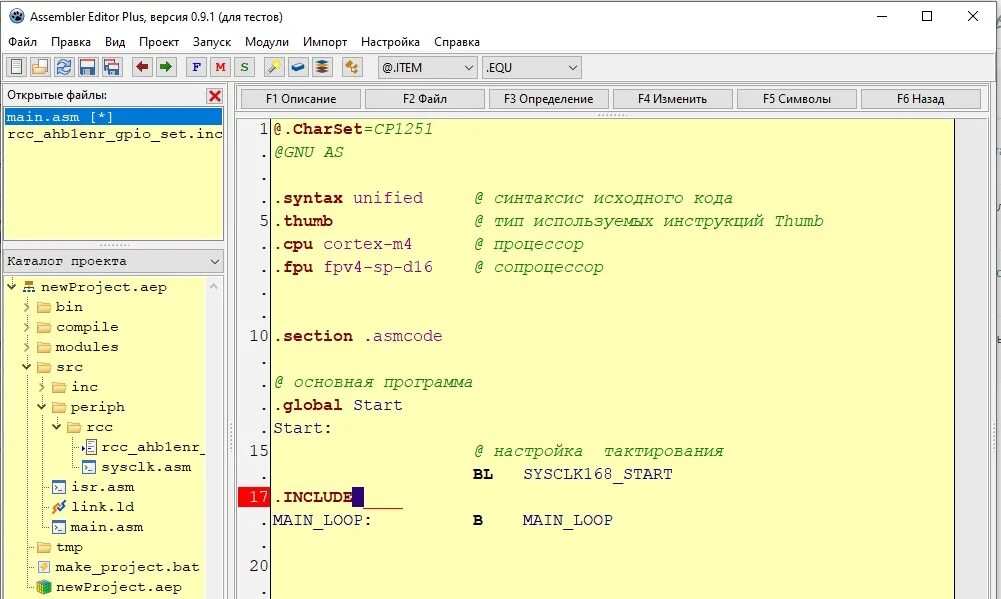Open the Запуск menu
The width and height of the screenshot is (1001, 599).
212,42
